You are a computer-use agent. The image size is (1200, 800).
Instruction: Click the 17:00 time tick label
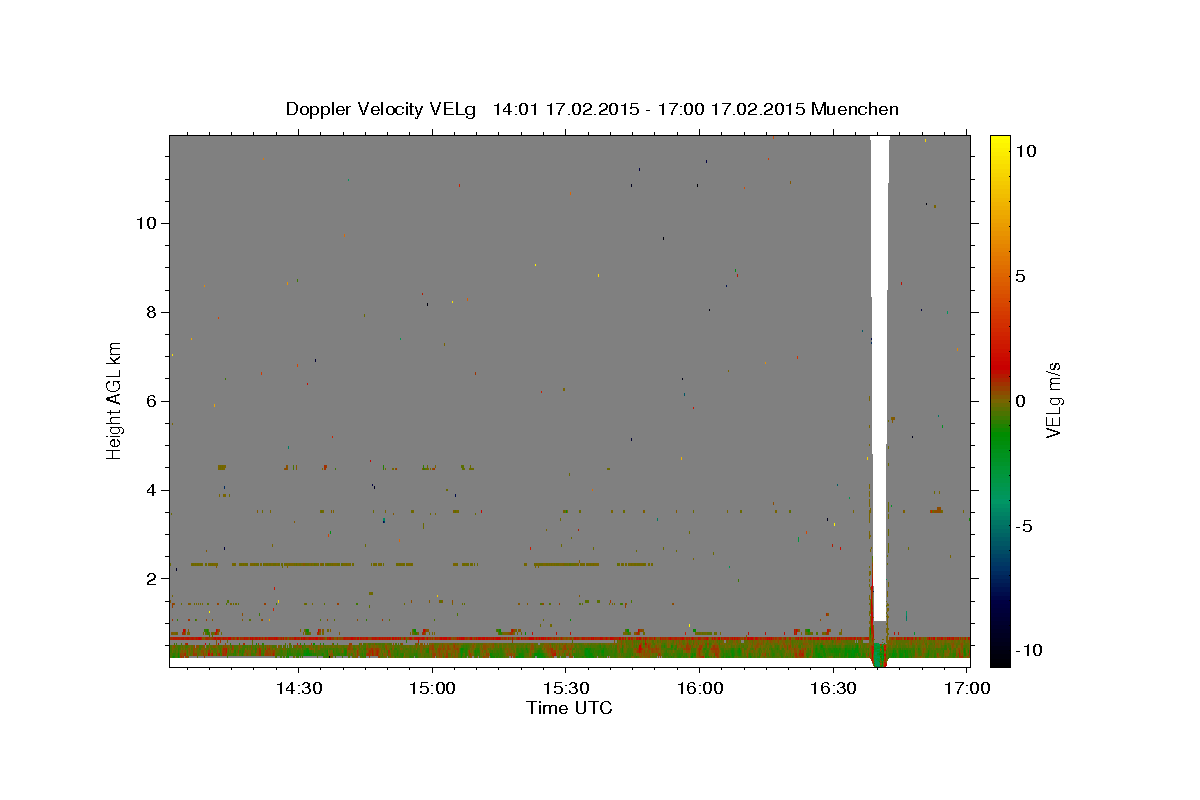click(x=966, y=688)
